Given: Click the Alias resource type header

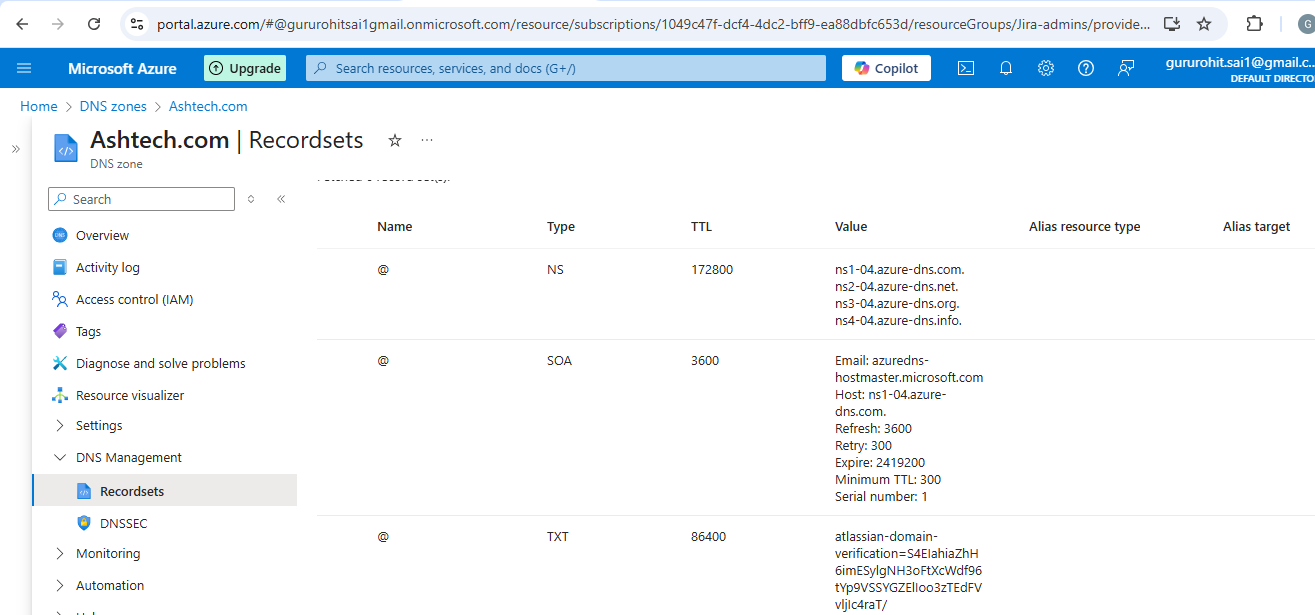Looking at the screenshot, I should pyautogui.click(x=1085, y=227).
